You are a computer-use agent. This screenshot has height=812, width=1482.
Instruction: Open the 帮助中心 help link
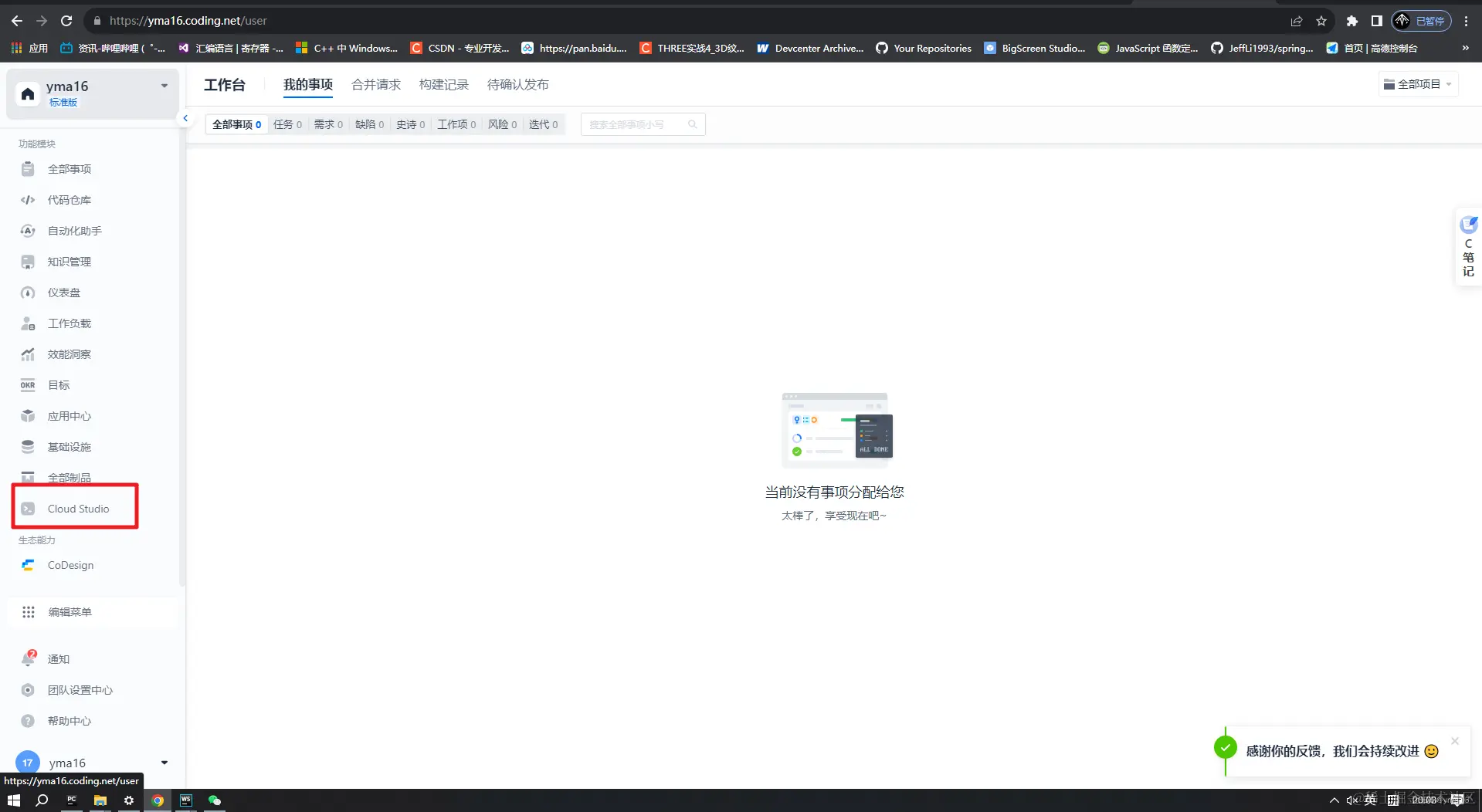point(70,721)
